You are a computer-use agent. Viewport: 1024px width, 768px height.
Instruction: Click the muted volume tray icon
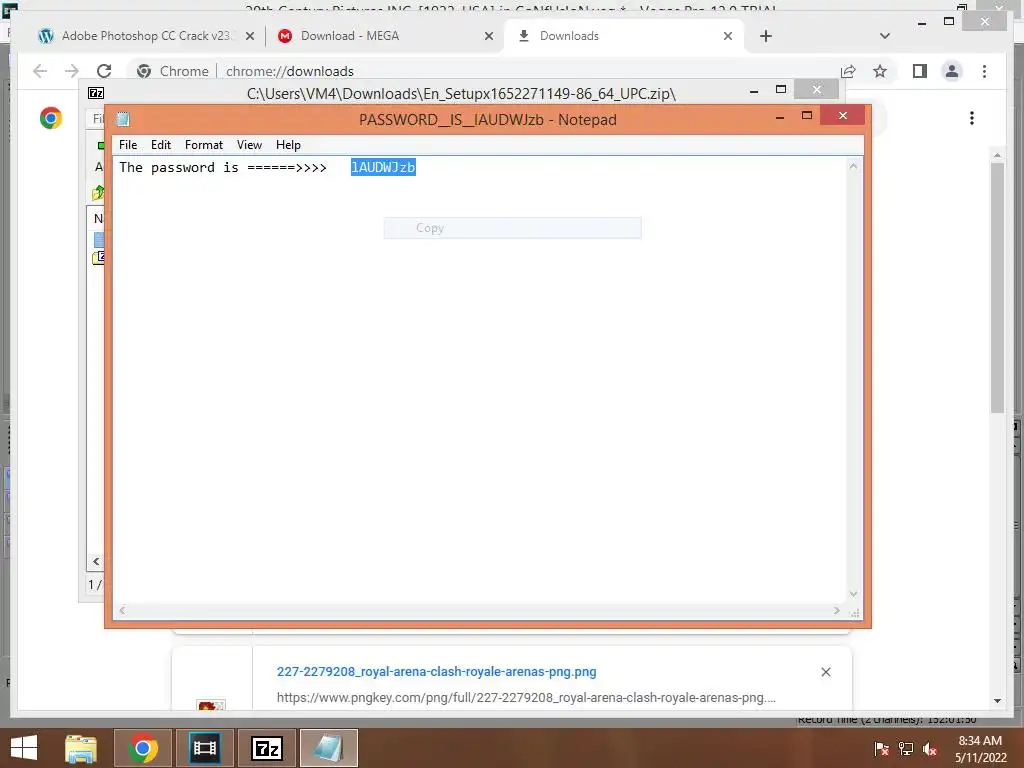tap(930, 749)
